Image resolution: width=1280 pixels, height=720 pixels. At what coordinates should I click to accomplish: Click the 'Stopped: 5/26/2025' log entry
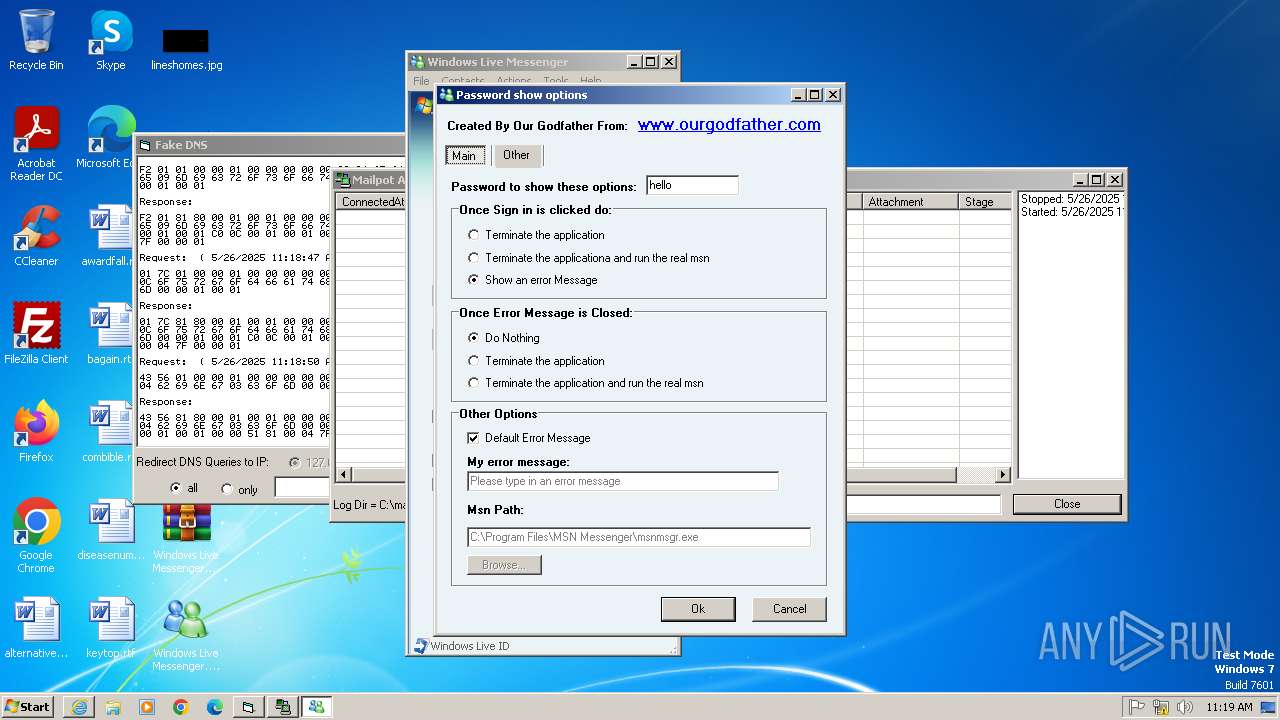[1072, 199]
